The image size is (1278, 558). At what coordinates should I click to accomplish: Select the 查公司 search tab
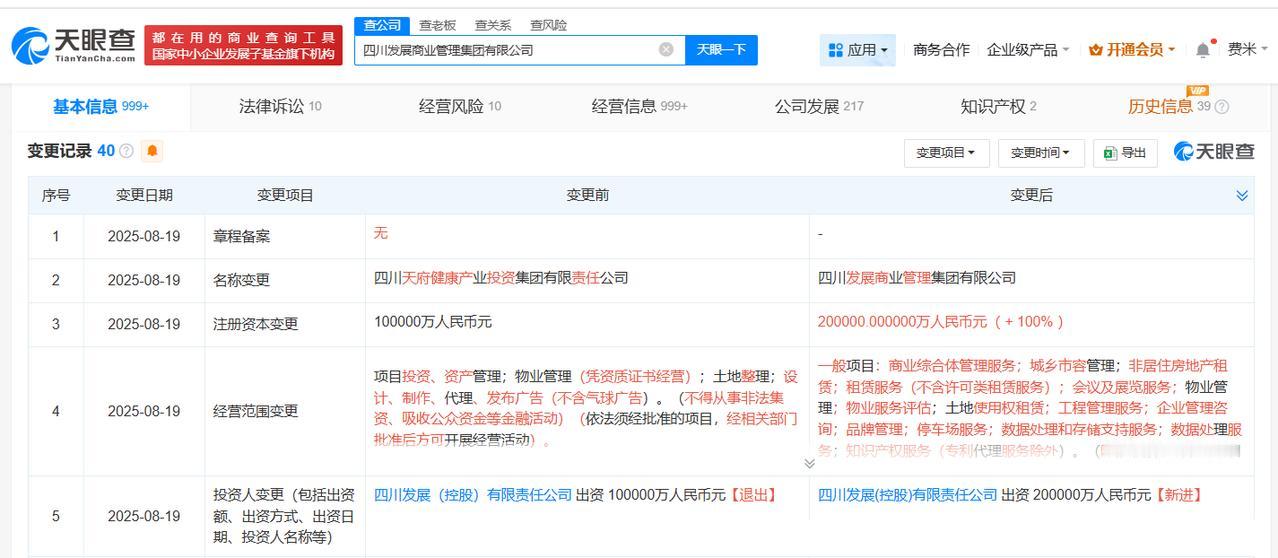pos(382,25)
